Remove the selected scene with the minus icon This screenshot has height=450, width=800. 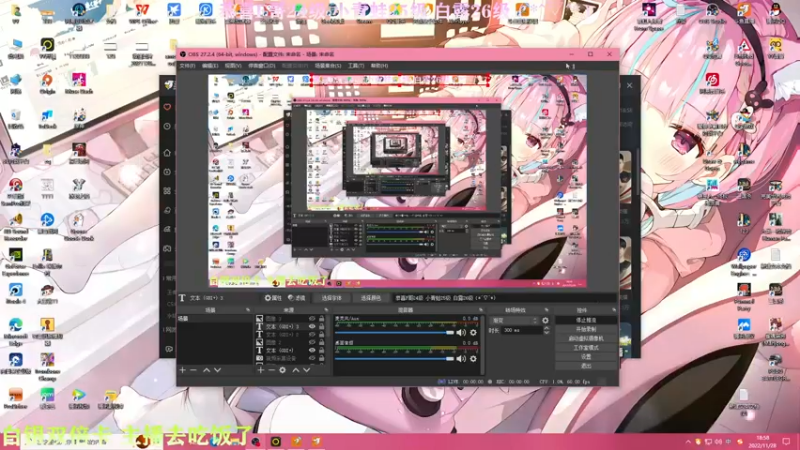(193, 370)
